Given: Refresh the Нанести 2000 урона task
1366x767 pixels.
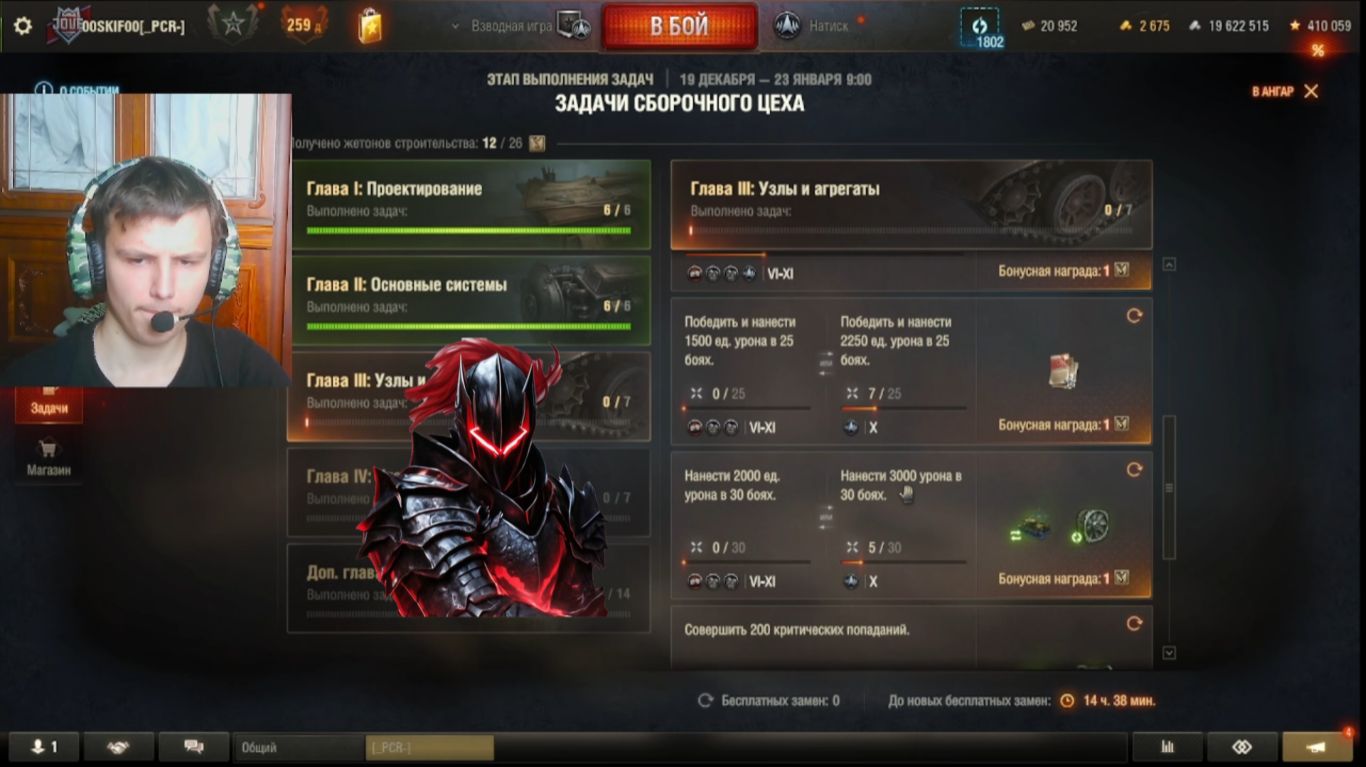Looking at the screenshot, I should pos(1134,469).
